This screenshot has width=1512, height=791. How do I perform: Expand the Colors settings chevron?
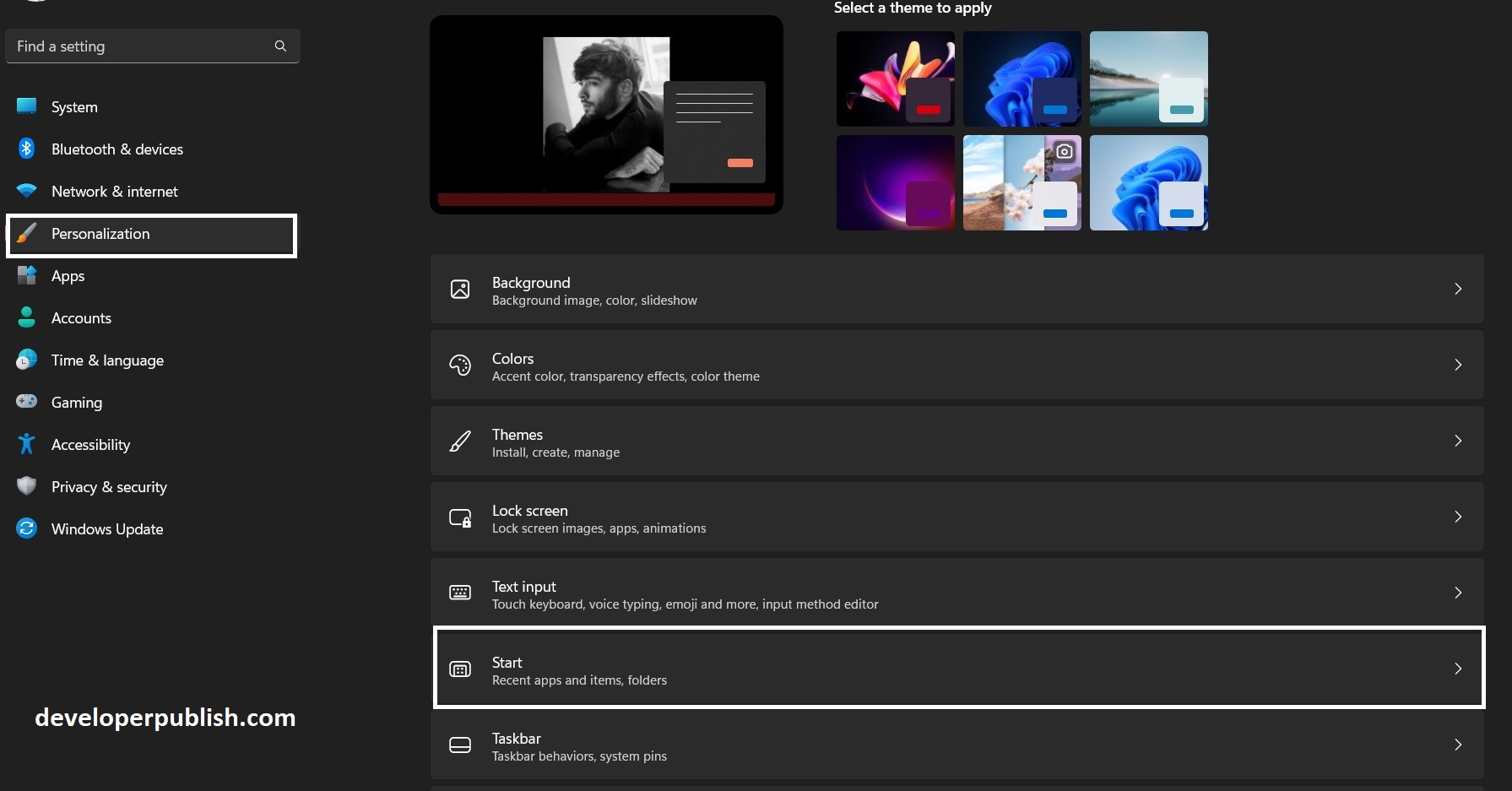1458,365
